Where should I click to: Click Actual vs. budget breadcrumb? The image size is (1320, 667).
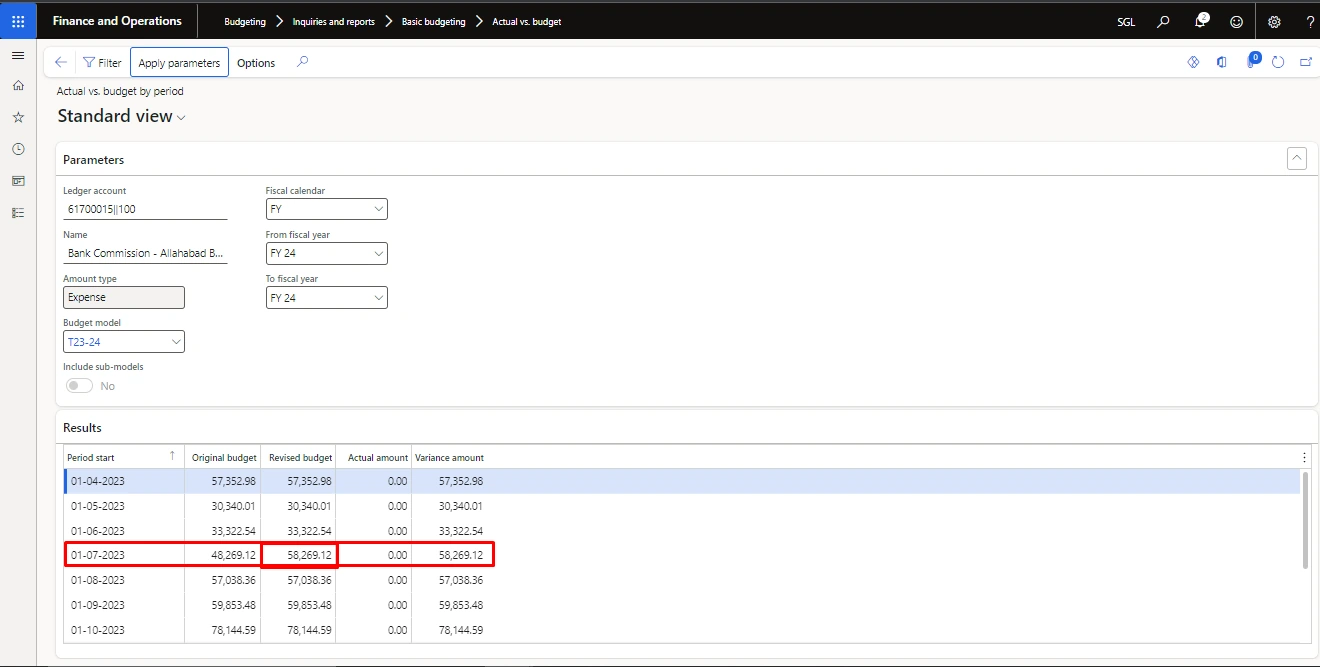[x=527, y=21]
